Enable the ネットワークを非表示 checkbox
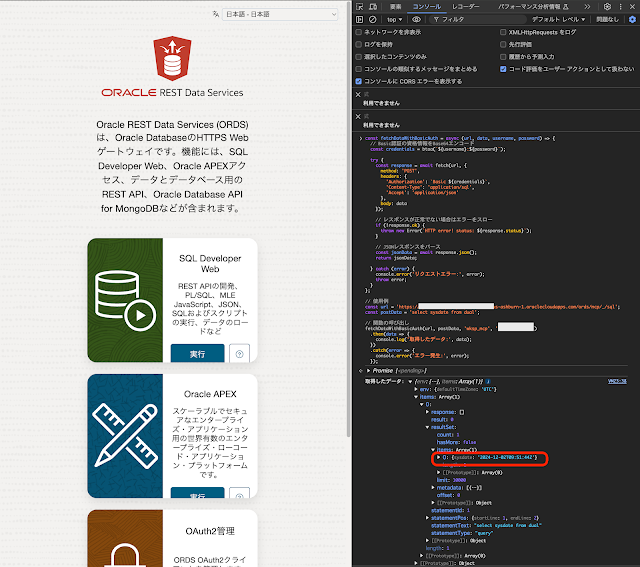Viewport: 640px width, 567px height. (x=359, y=32)
